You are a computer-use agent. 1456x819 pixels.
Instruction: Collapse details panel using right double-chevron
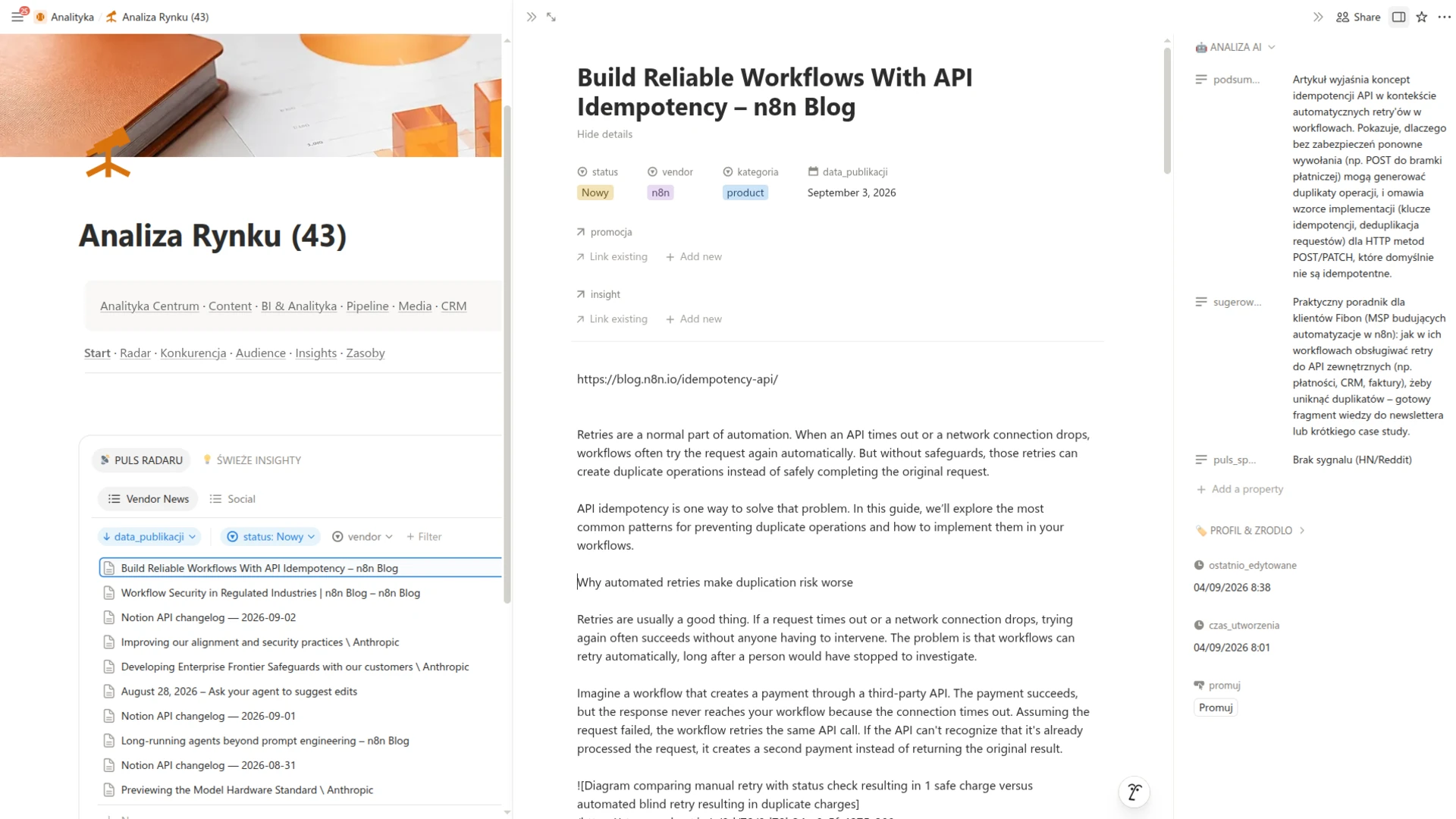point(1318,17)
